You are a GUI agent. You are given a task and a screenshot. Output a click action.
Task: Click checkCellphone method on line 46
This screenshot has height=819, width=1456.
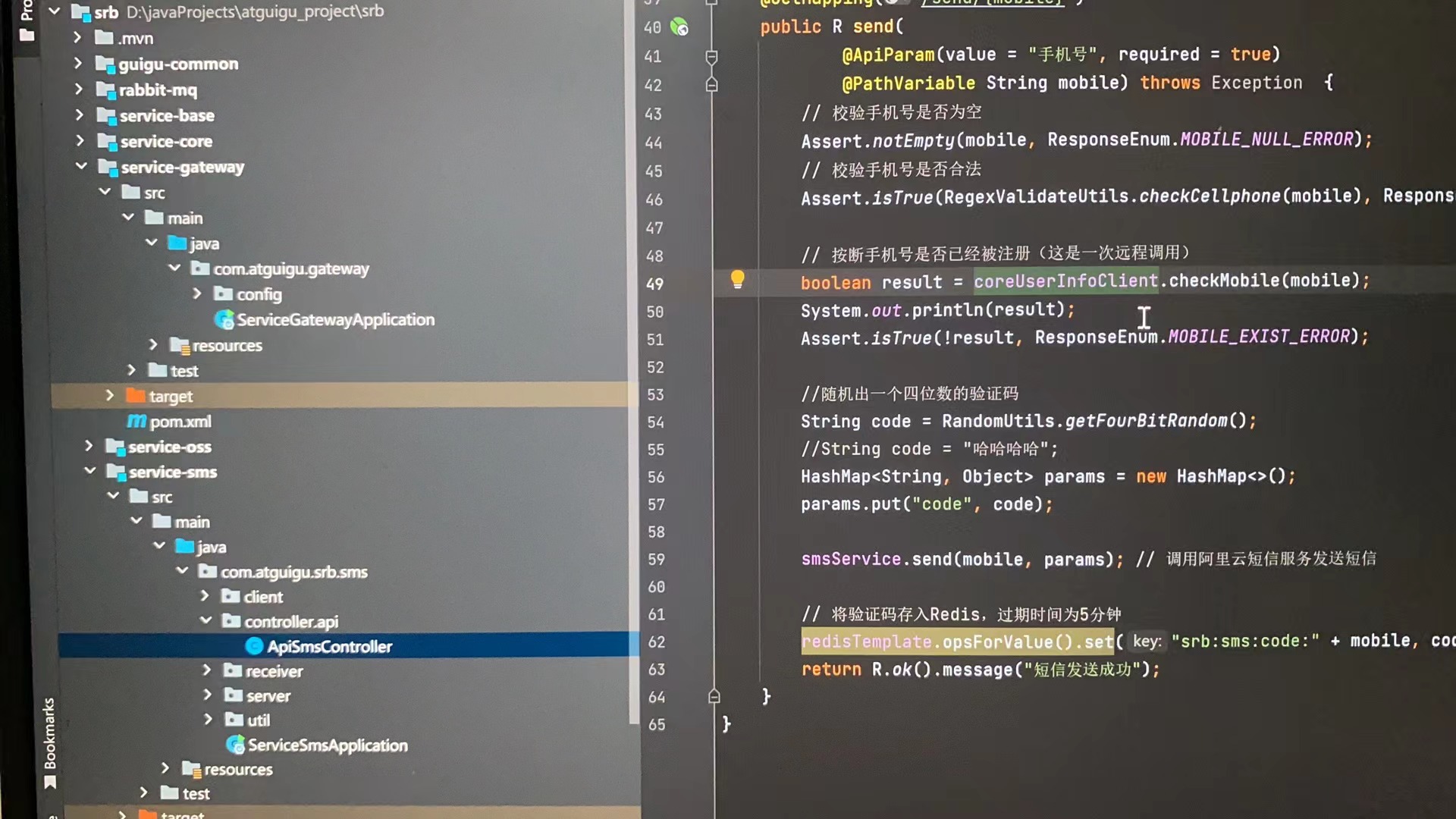(x=1210, y=196)
